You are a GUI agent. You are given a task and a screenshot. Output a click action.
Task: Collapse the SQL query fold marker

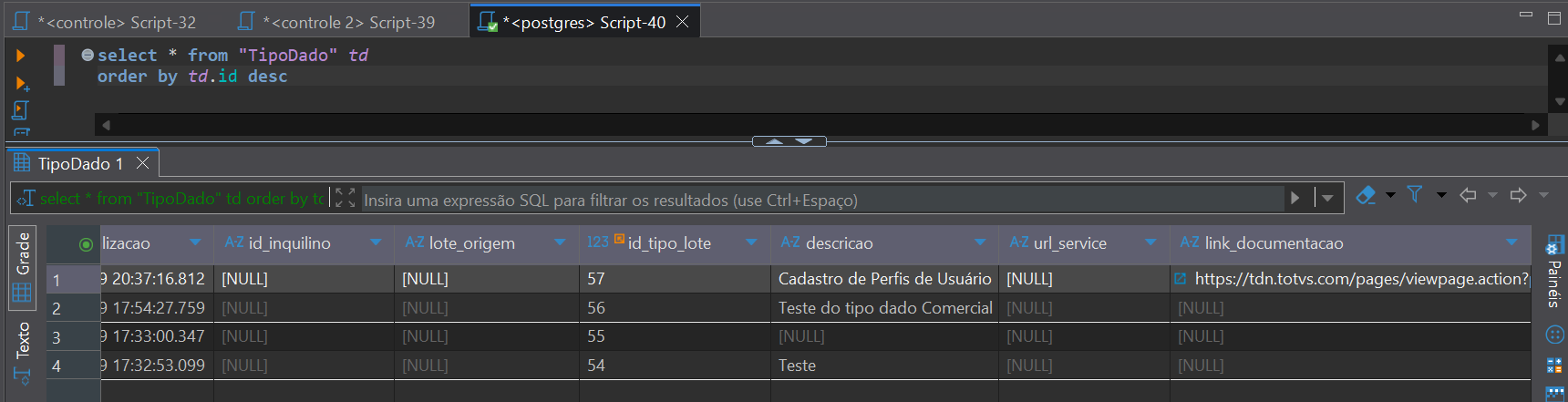[x=88, y=55]
